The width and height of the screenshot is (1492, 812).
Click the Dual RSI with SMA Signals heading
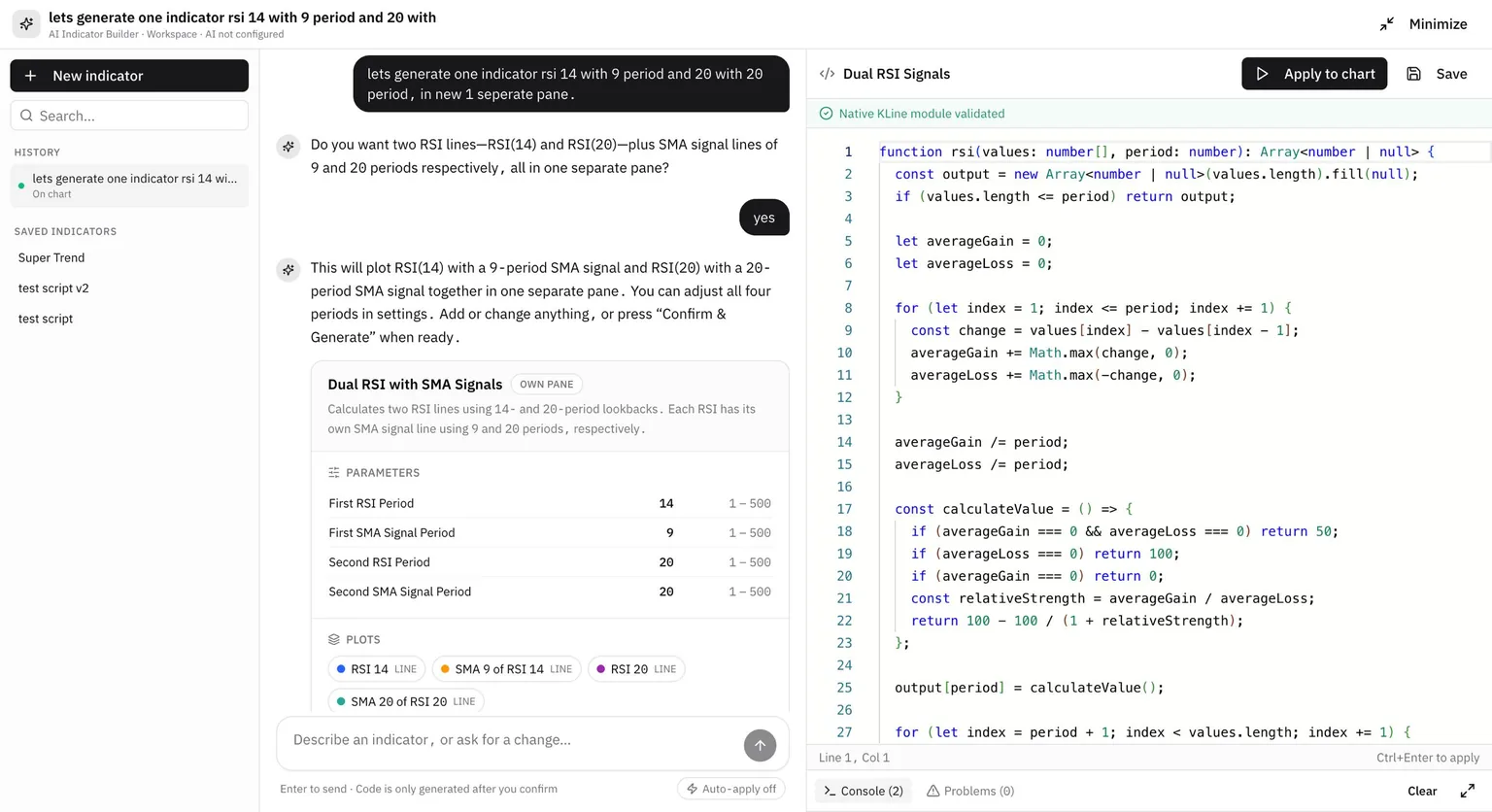(415, 385)
